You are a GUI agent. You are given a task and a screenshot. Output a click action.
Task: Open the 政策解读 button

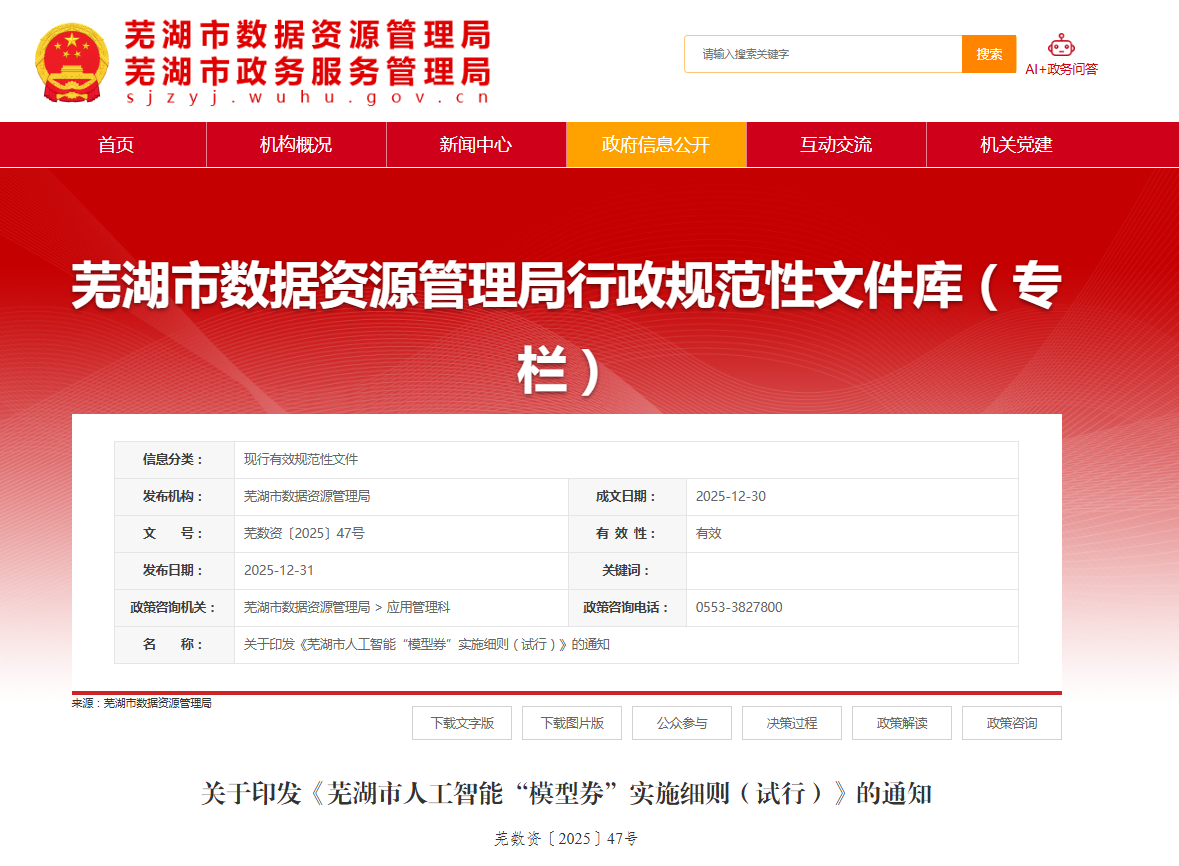(902, 723)
